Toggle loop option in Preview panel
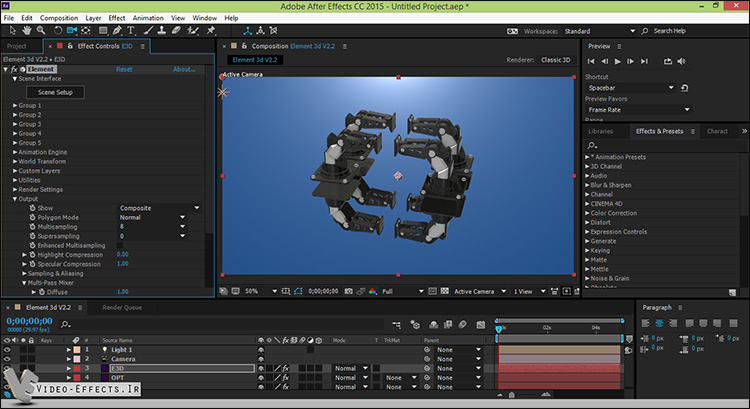Screen dimensions: 750x409 click(668, 61)
